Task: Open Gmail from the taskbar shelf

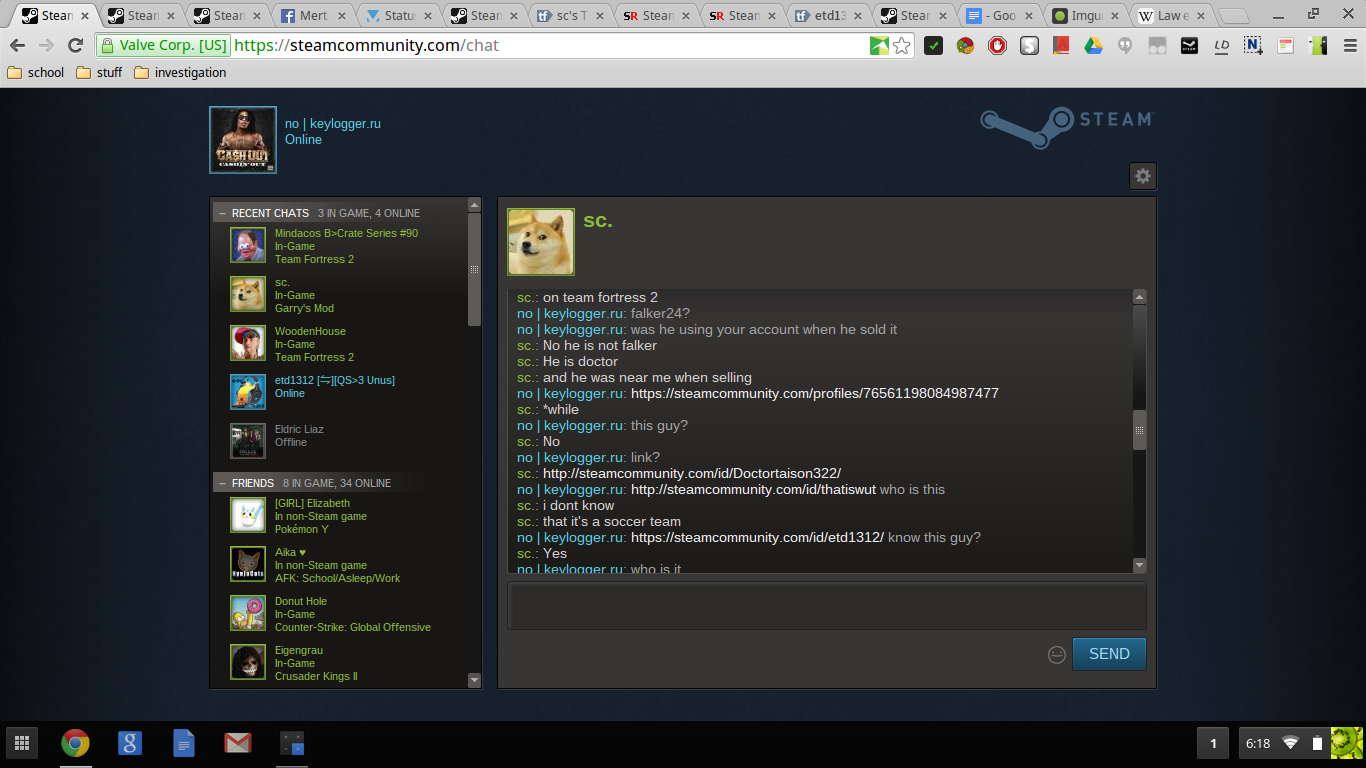Action: pyautogui.click(x=237, y=743)
